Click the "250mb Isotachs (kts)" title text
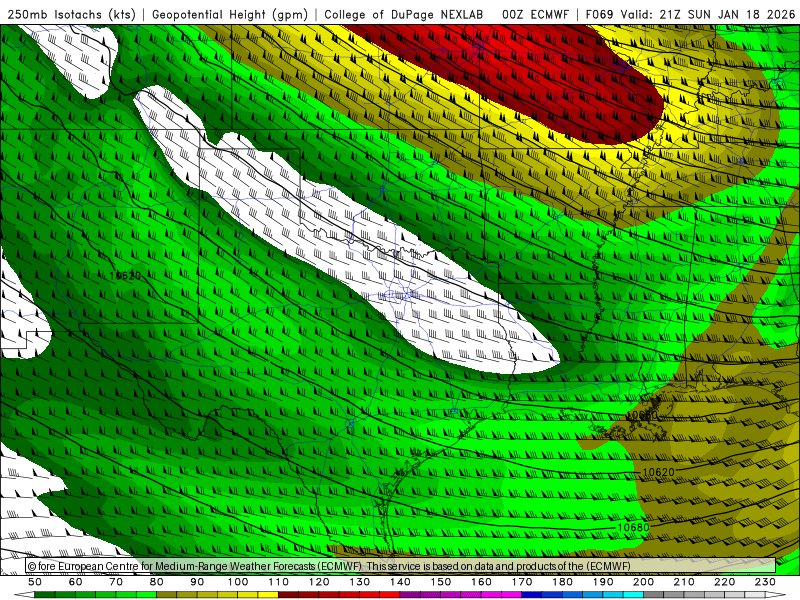 [71, 14]
